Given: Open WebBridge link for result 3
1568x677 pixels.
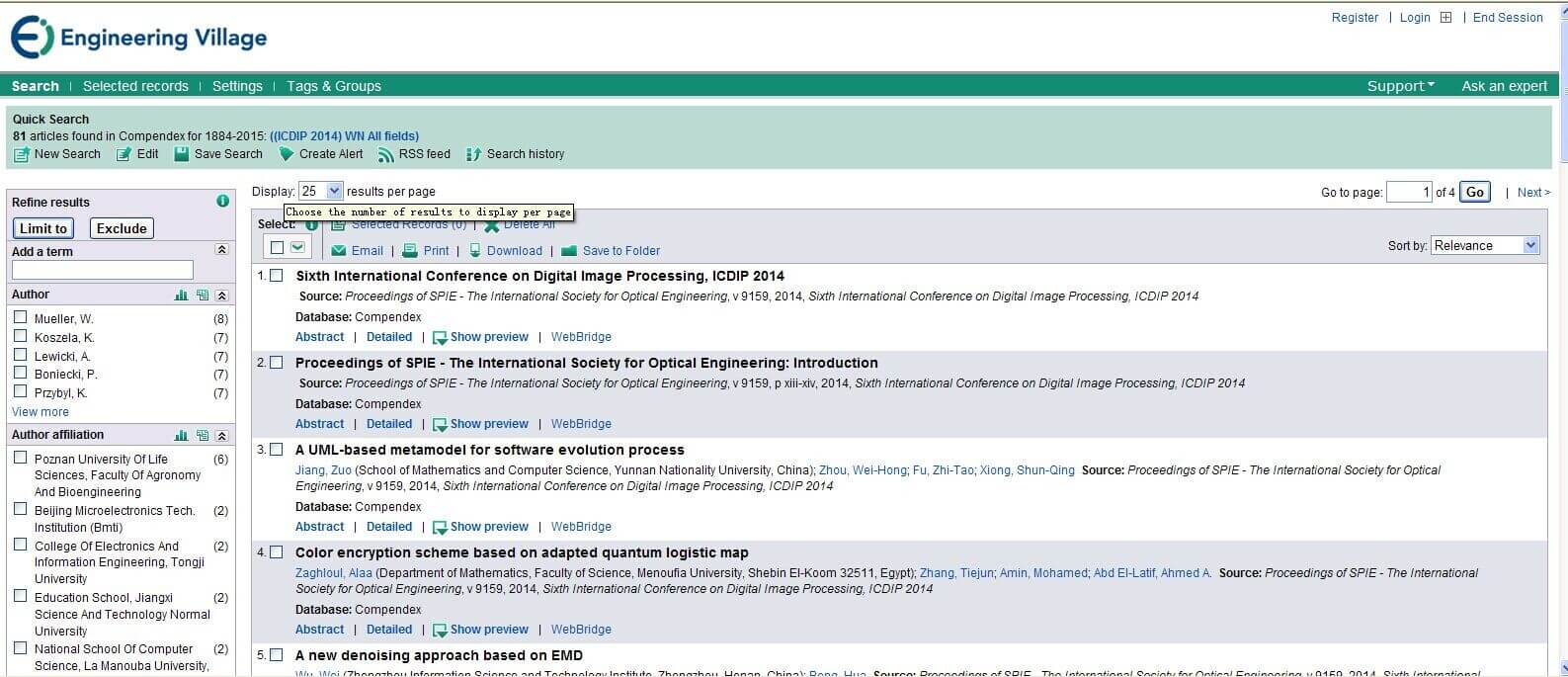Looking at the screenshot, I should click(581, 527).
